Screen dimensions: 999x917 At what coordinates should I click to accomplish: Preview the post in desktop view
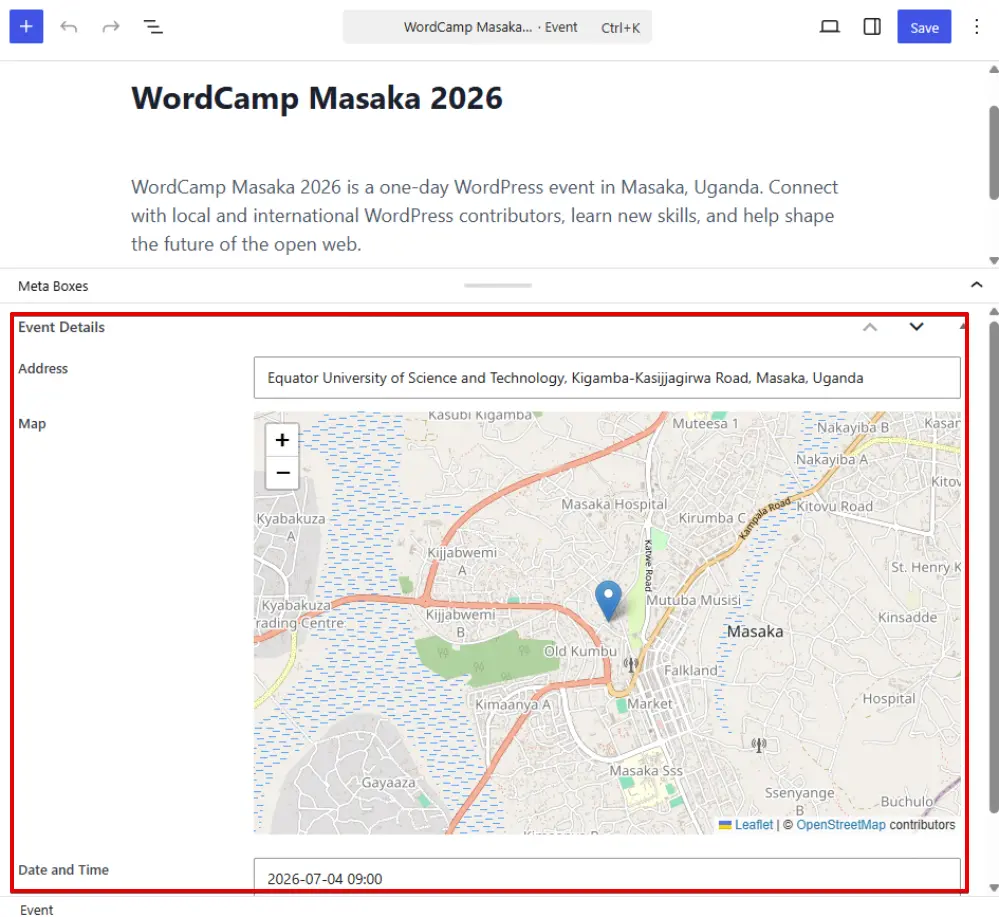830,27
